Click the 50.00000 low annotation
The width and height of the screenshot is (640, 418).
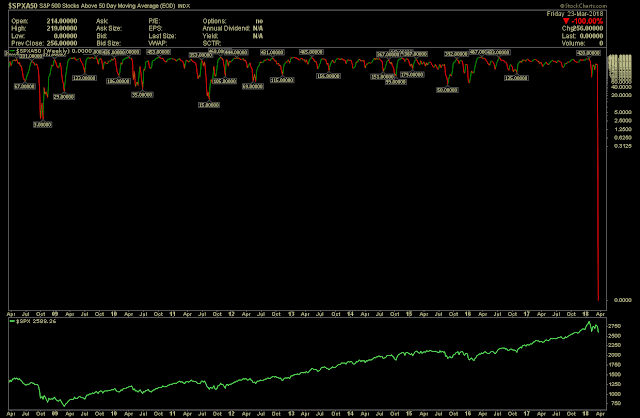pos(447,90)
